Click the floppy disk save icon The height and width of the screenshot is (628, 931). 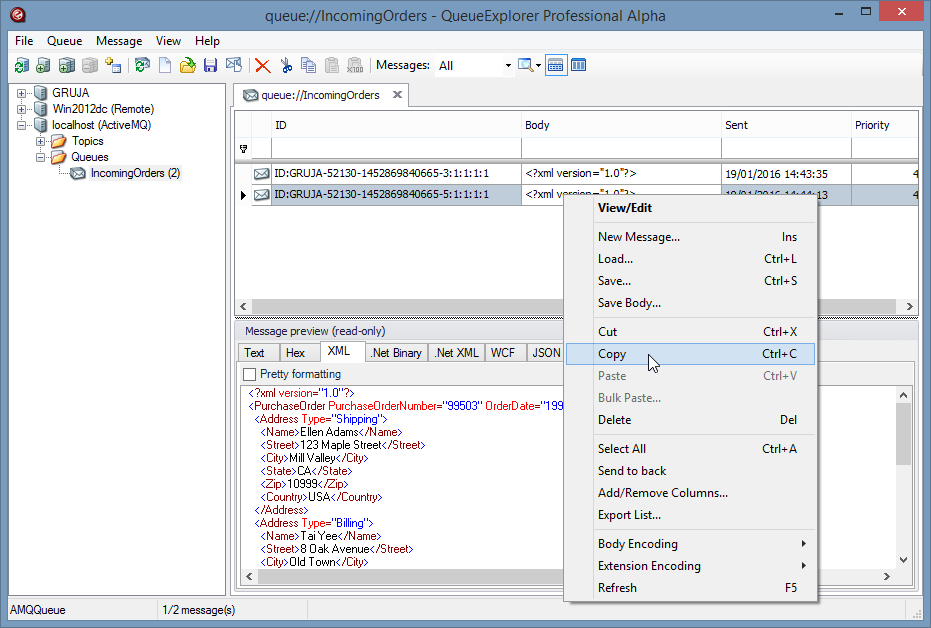[210, 66]
